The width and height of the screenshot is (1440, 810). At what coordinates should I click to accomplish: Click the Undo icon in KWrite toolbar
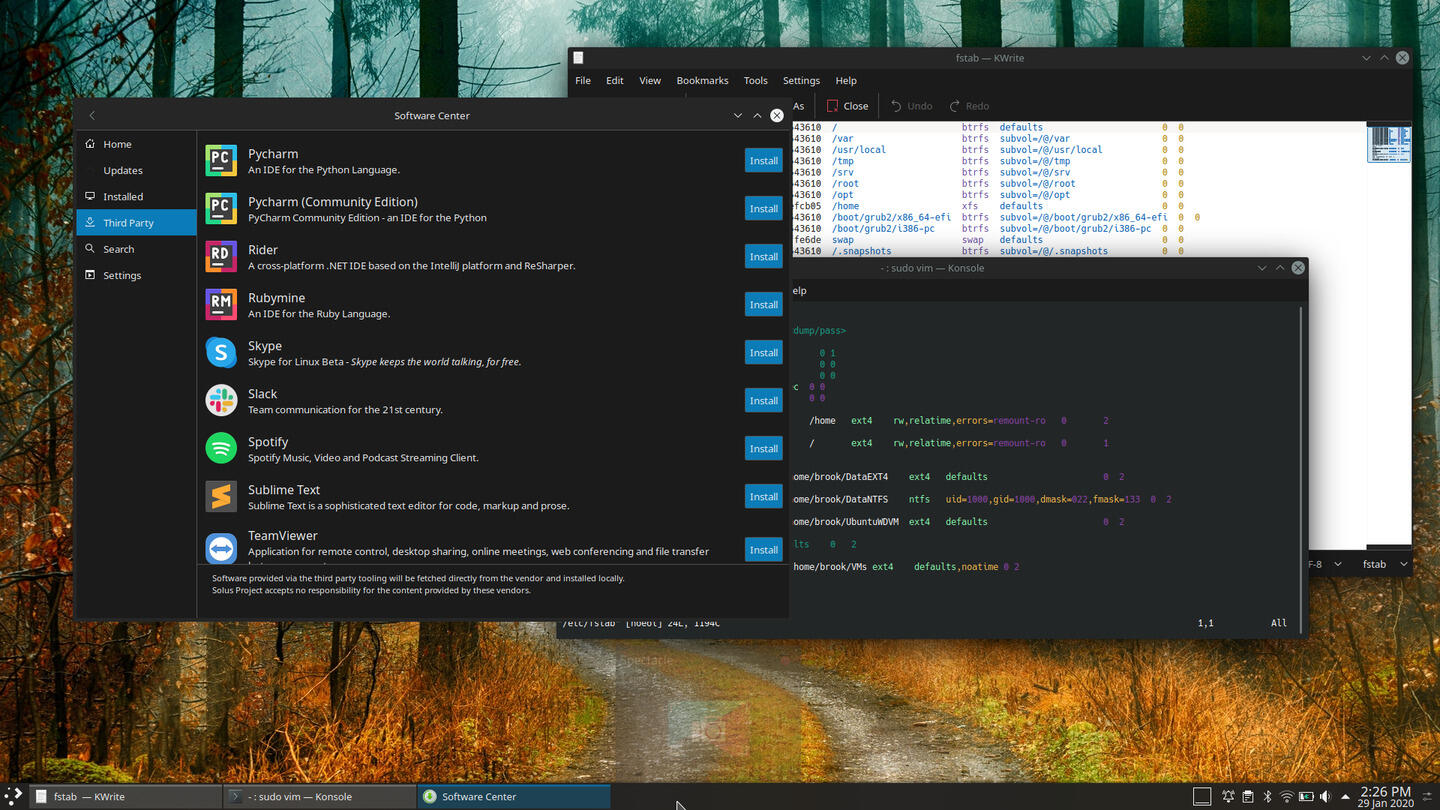(896, 106)
